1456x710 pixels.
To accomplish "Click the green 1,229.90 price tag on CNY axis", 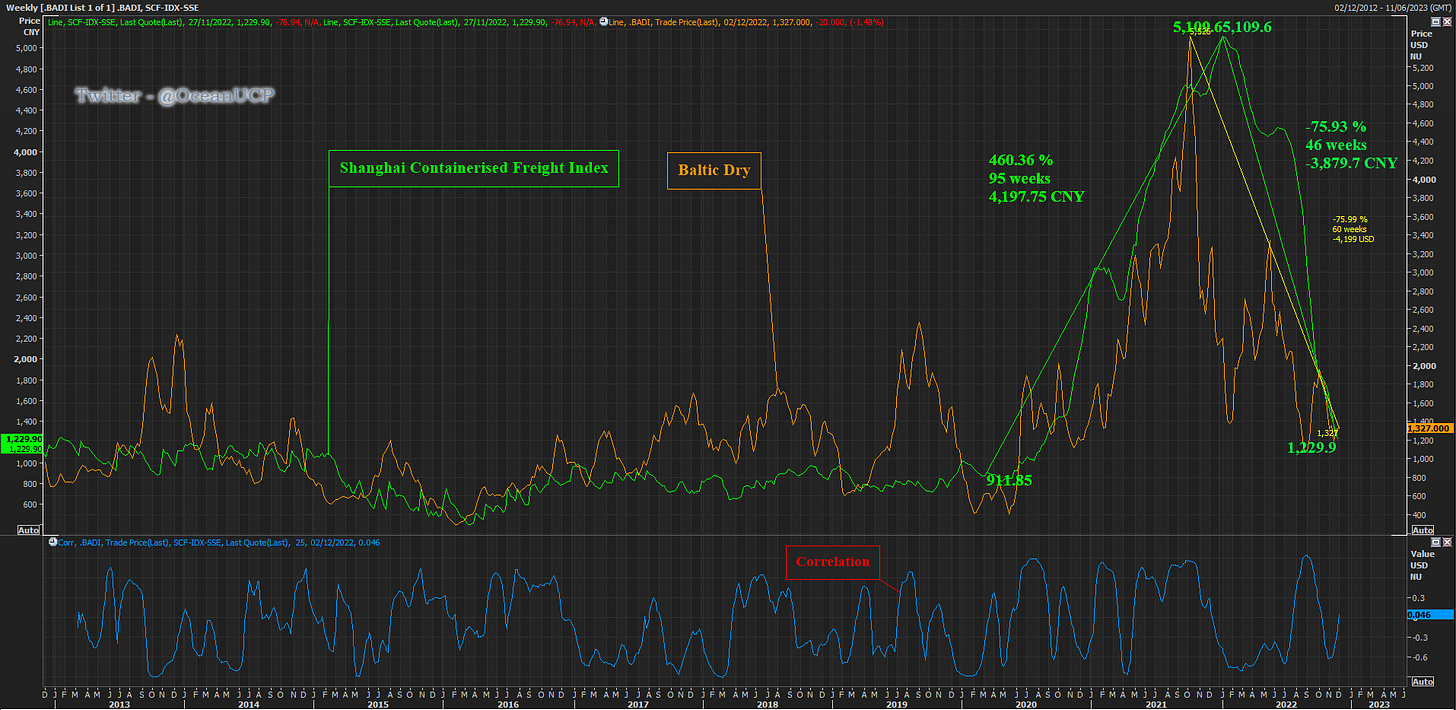I will (x=21, y=439).
